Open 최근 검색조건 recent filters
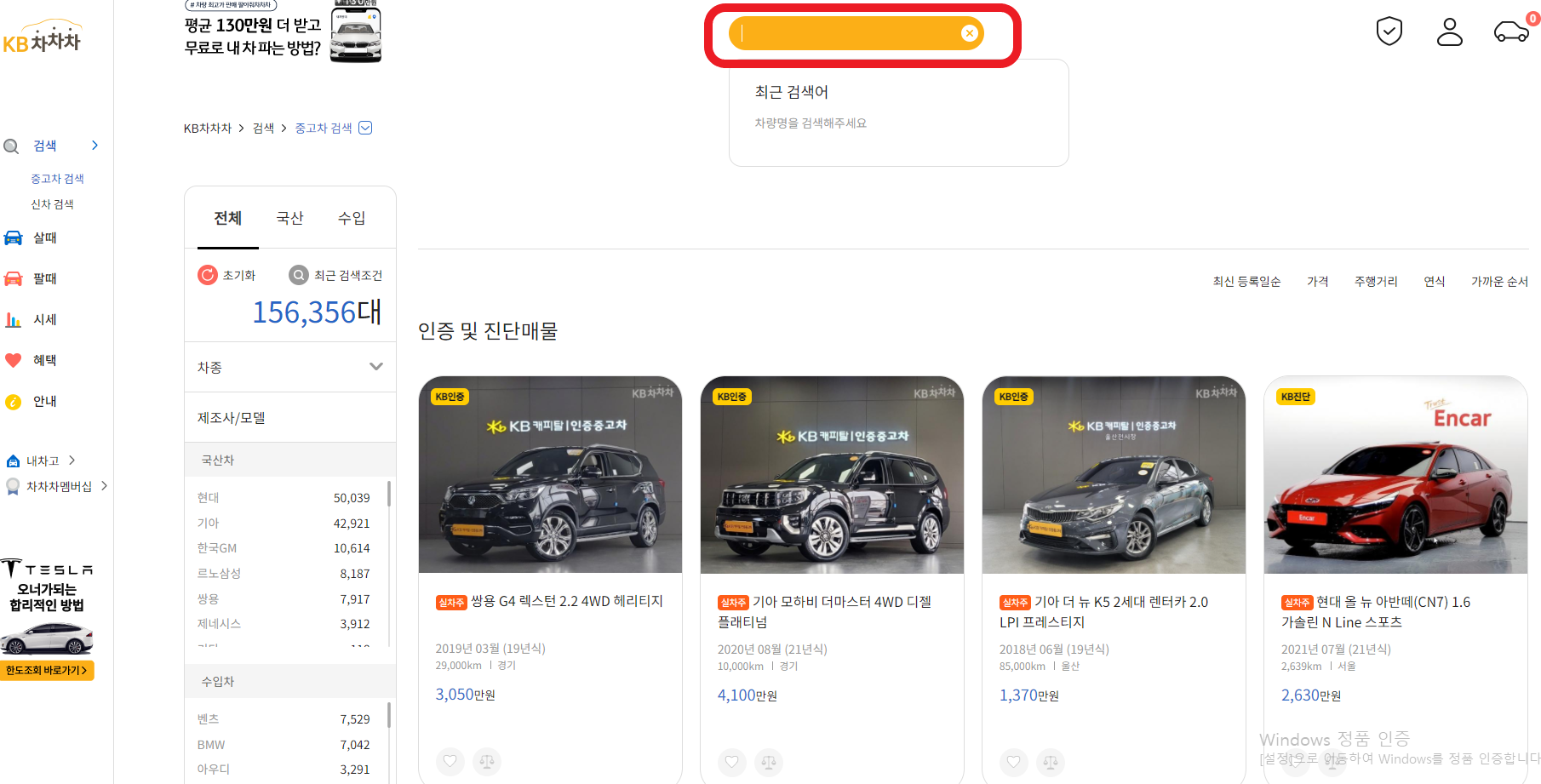 click(335, 275)
